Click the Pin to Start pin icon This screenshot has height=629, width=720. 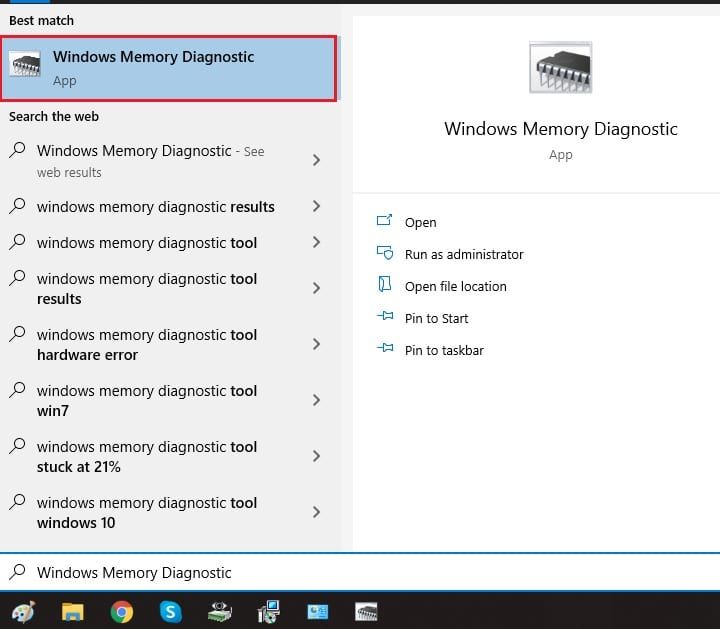pos(385,316)
